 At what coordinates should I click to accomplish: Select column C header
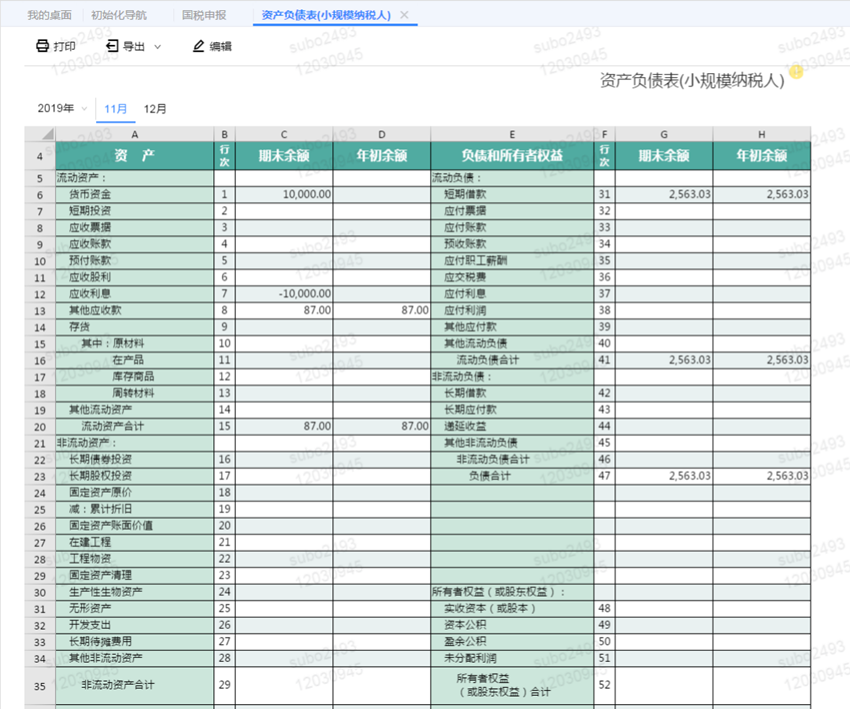[284, 134]
